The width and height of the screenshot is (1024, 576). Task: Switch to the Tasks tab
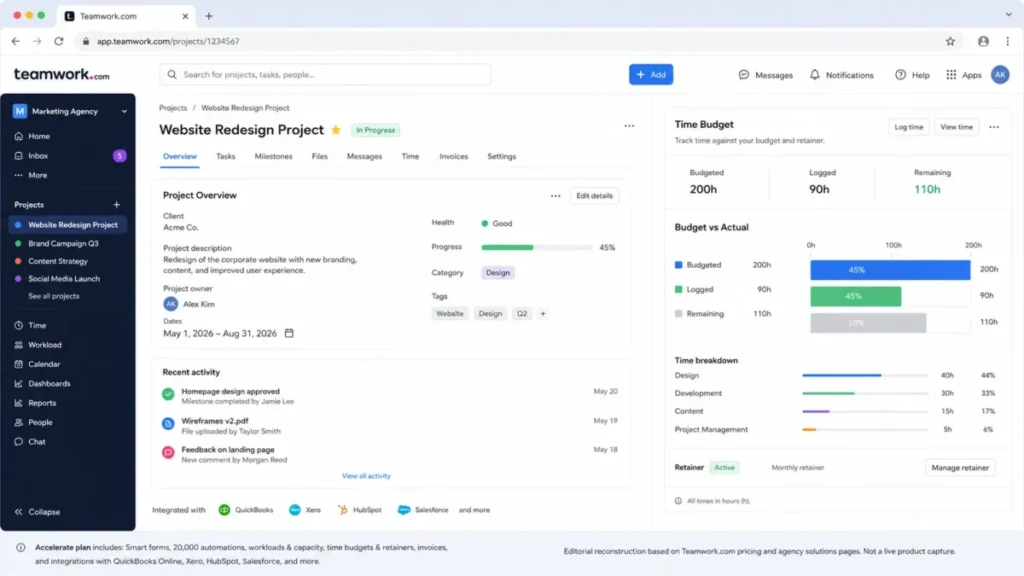(x=225, y=157)
